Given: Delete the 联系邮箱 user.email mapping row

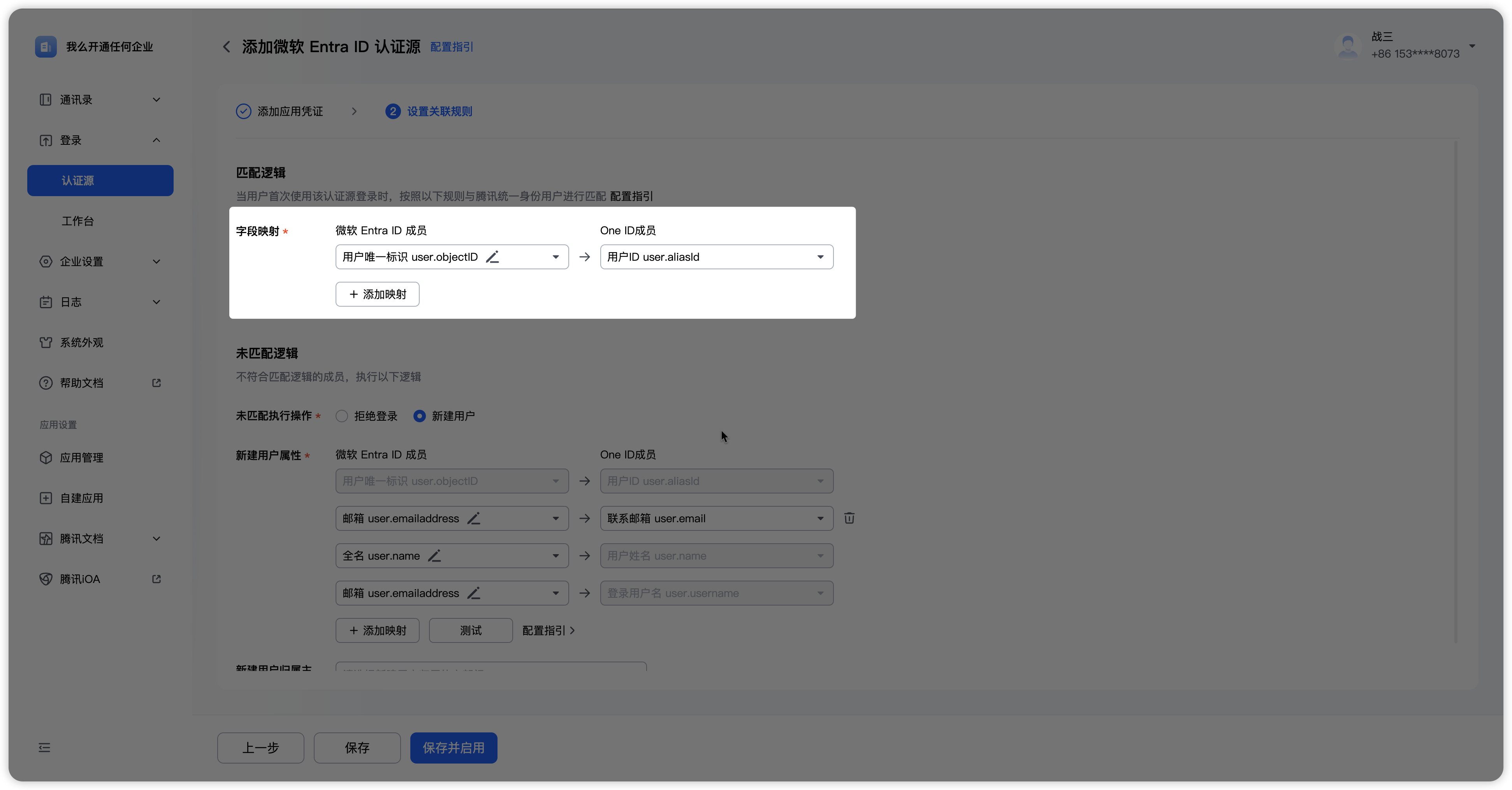Looking at the screenshot, I should click(x=849, y=518).
